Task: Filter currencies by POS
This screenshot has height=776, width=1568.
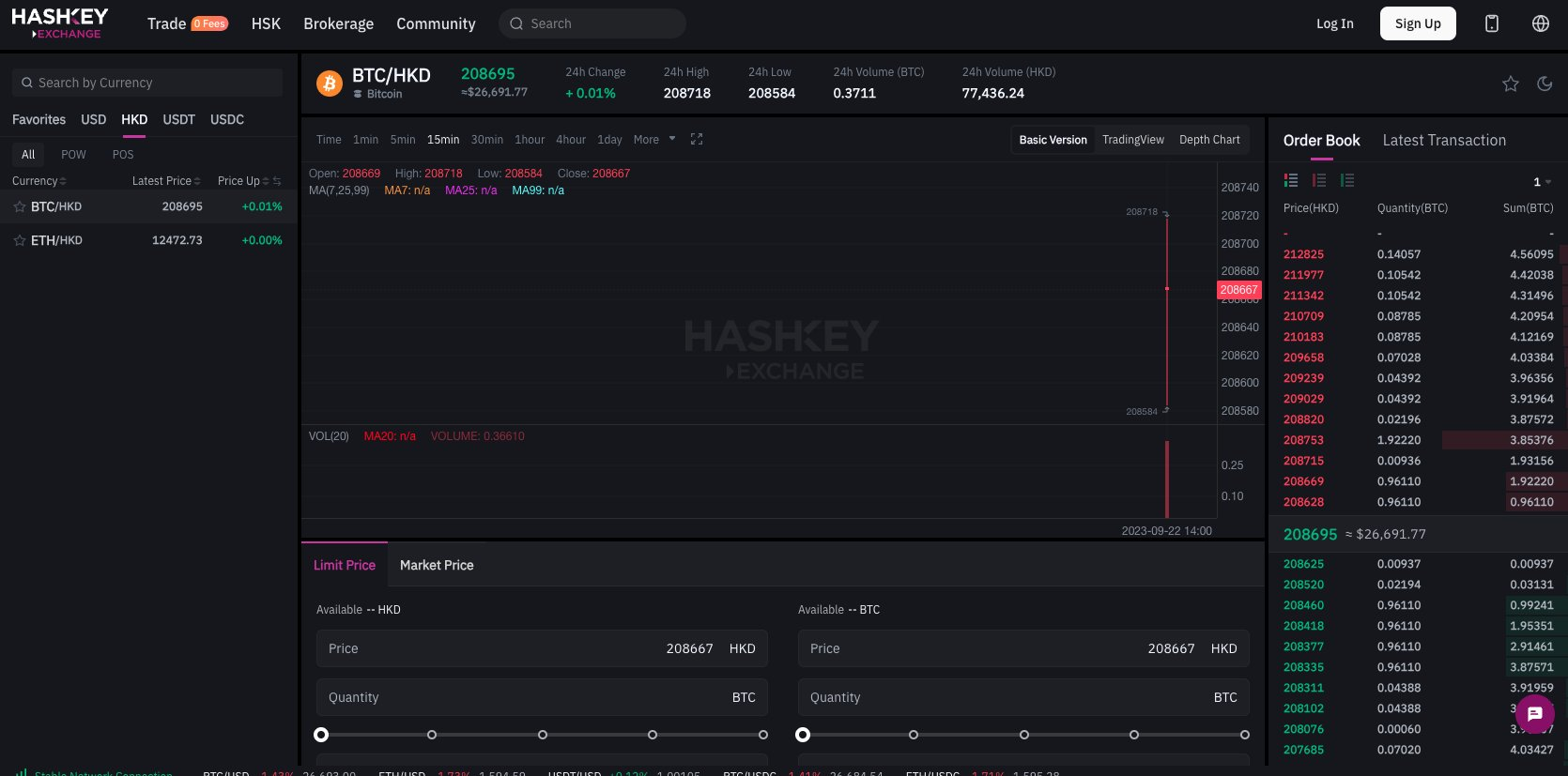Action: pyautogui.click(x=123, y=155)
